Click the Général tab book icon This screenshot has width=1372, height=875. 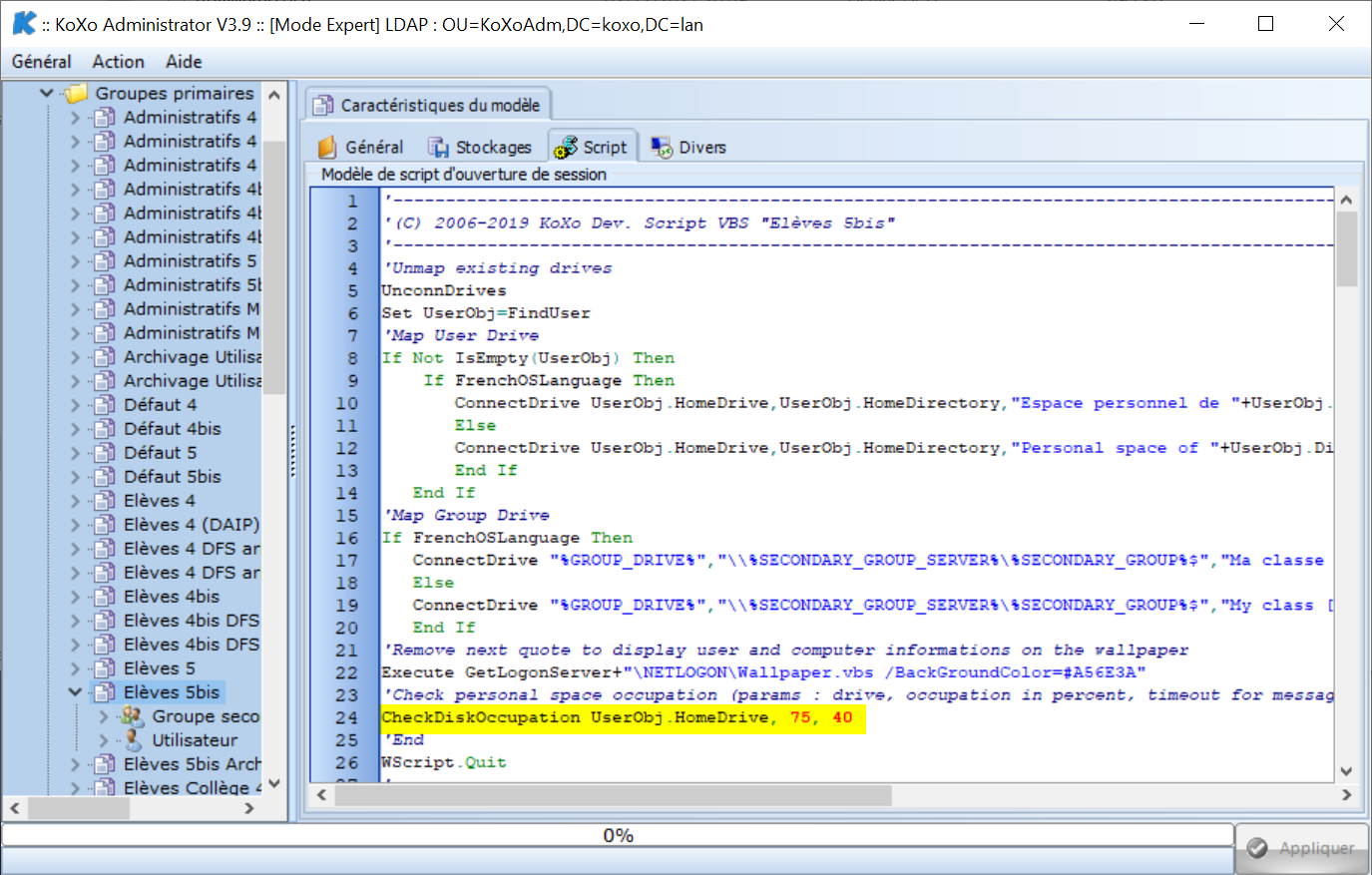327,148
